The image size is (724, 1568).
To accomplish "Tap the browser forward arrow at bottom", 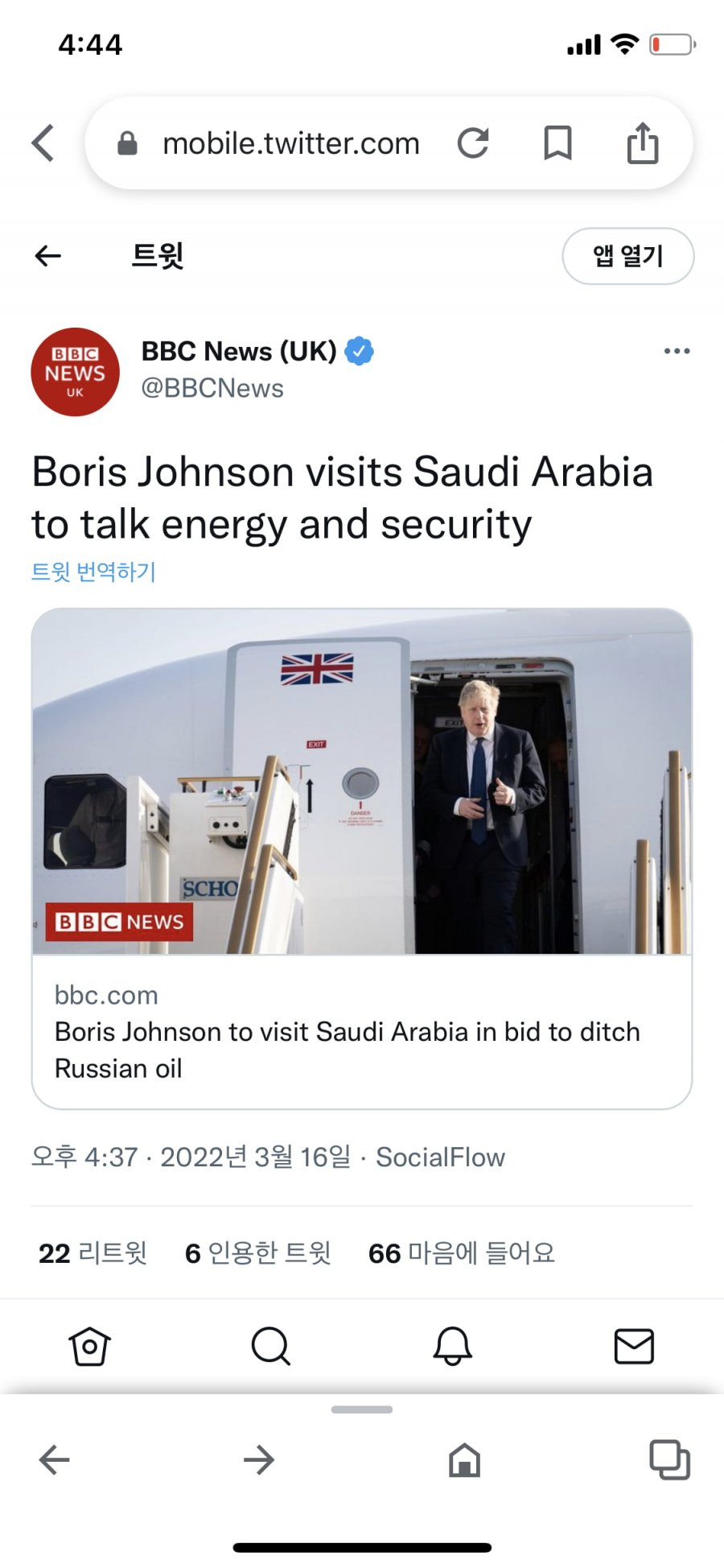I will tap(259, 1459).
